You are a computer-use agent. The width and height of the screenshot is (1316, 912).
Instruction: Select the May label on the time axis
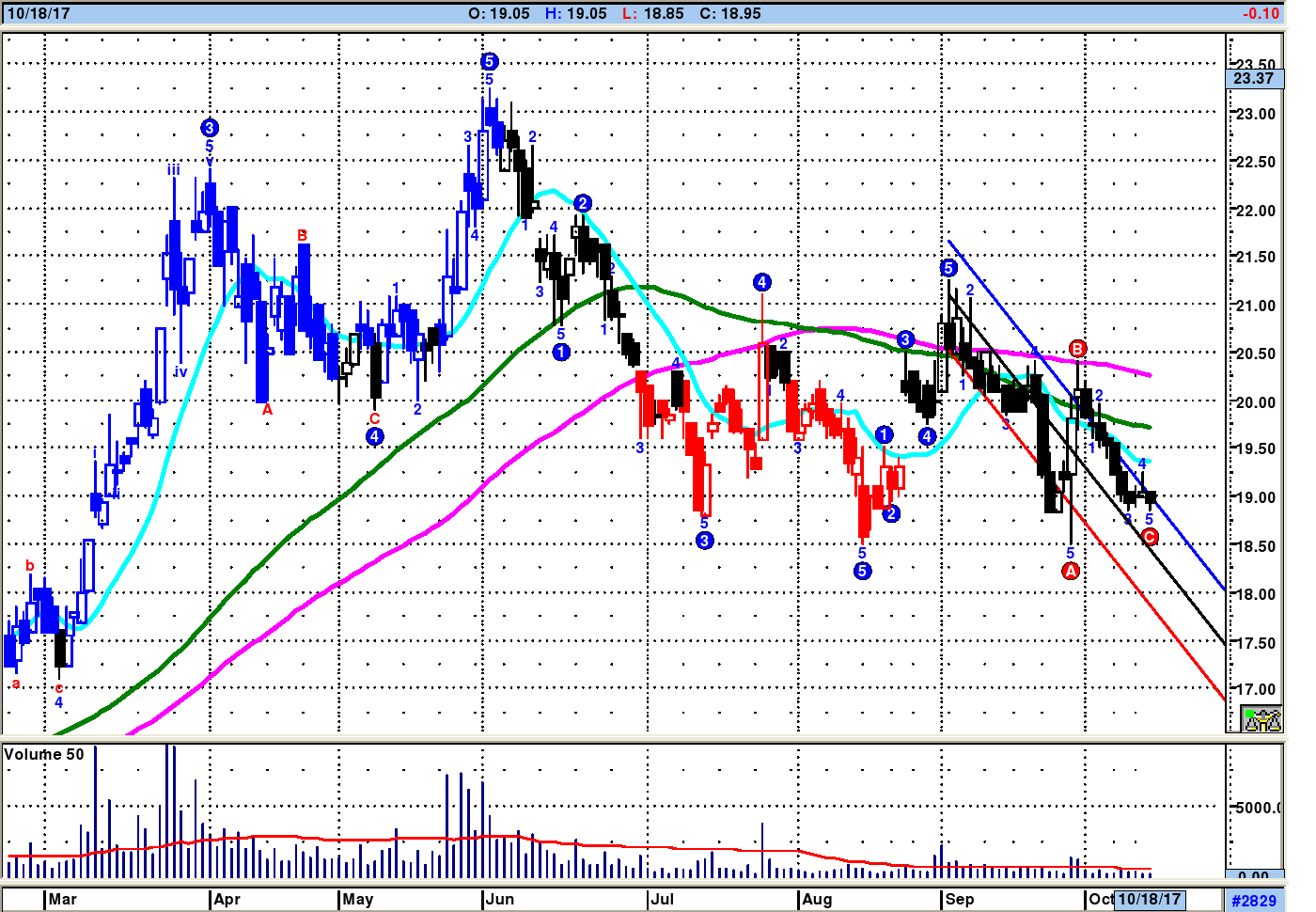[x=358, y=899]
